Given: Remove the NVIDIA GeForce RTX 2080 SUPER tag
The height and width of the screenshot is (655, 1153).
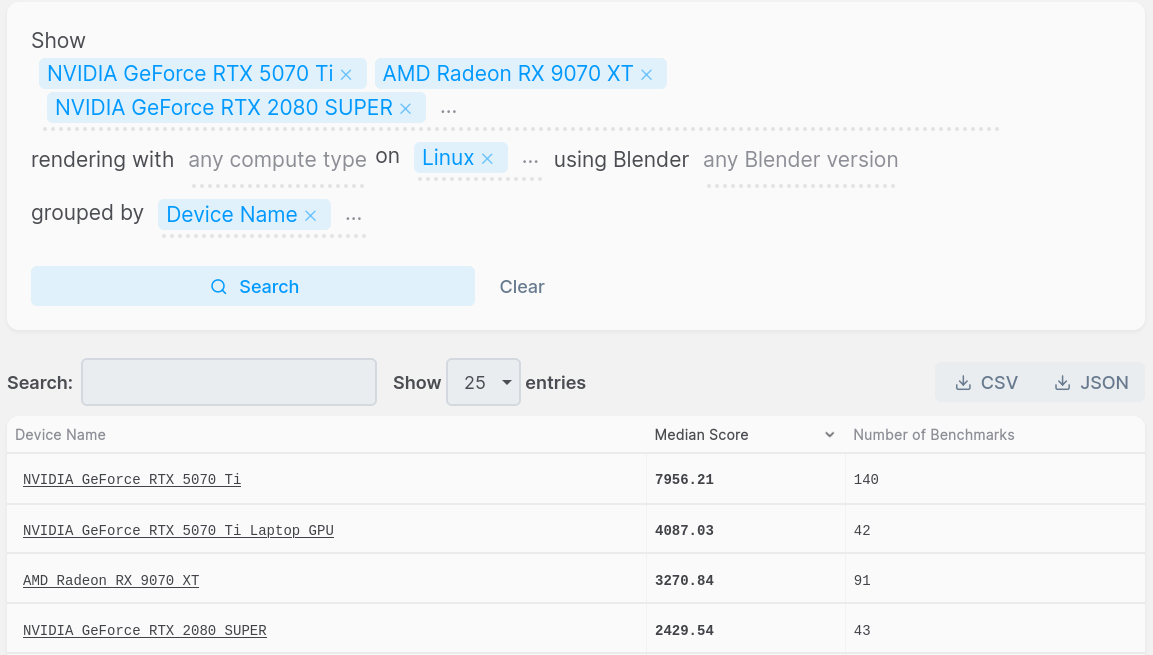Looking at the screenshot, I should (405, 109).
